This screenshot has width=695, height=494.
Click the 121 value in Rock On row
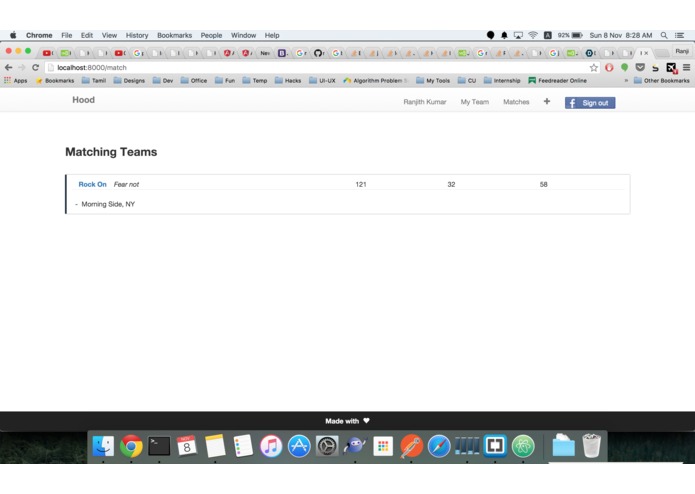(361, 184)
